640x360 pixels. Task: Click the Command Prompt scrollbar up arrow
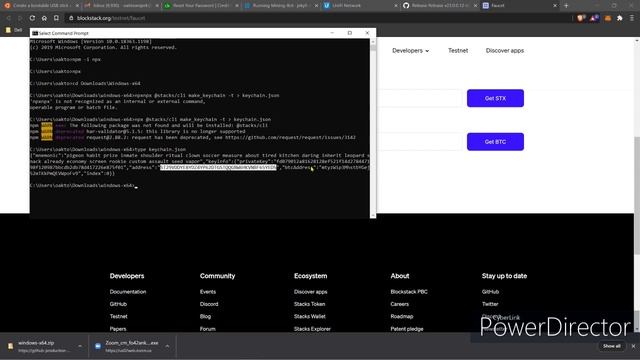(x=373, y=42)
